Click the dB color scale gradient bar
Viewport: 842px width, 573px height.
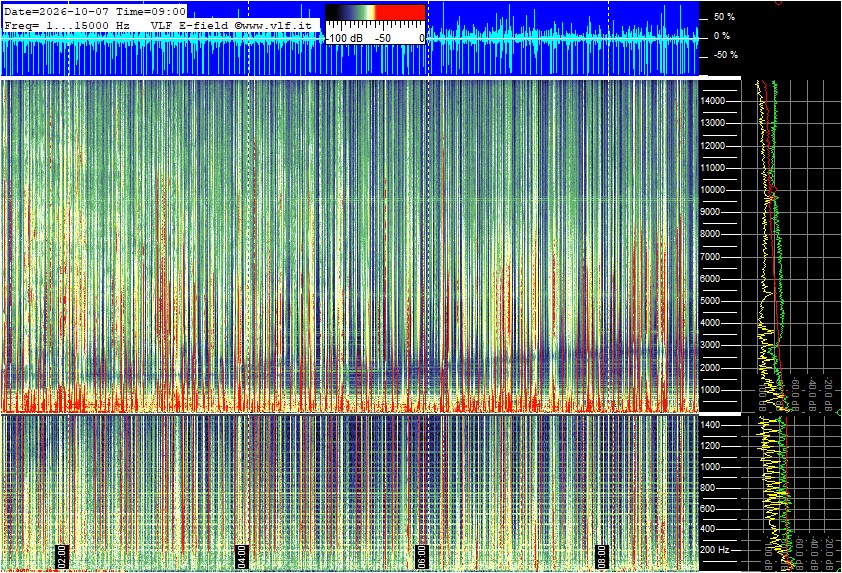pyautogui.click(x=375, y=12)
